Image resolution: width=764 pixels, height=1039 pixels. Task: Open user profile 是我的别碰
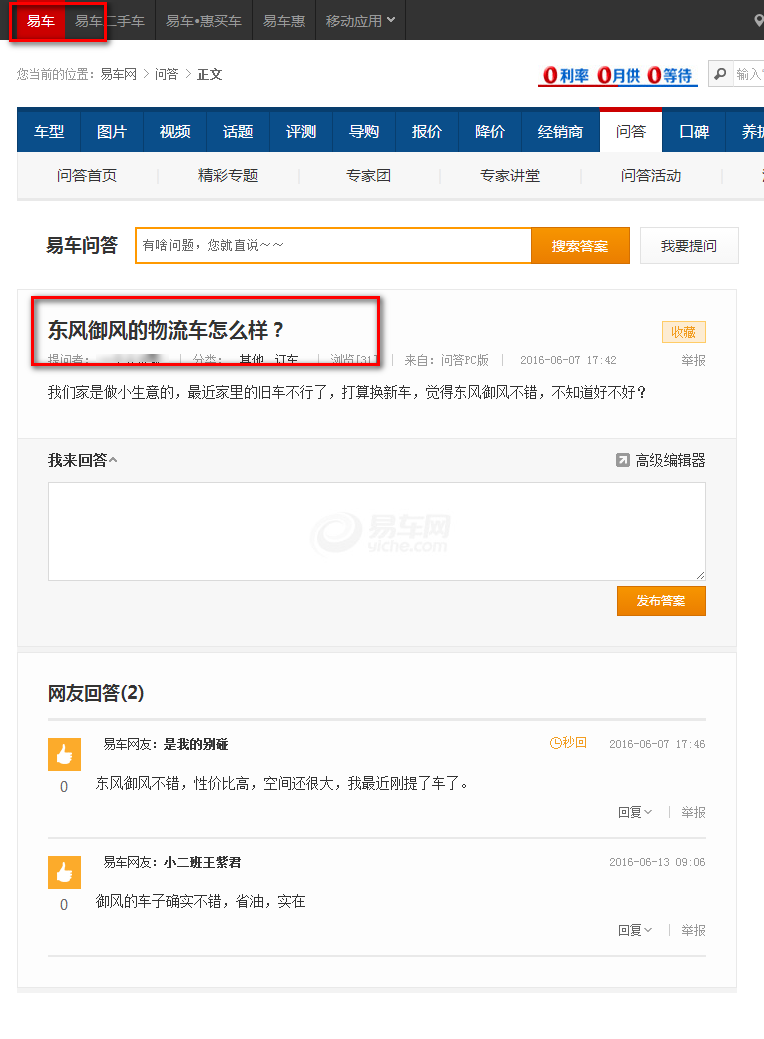pyautogui.click(x=196, y=744)
